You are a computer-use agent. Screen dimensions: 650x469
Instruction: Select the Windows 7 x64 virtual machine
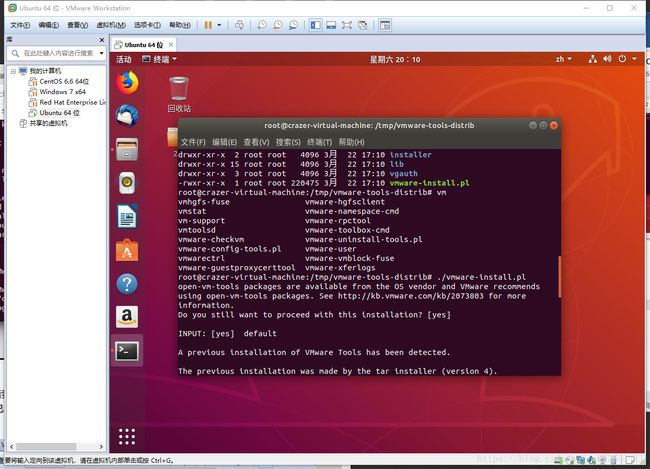62,92
